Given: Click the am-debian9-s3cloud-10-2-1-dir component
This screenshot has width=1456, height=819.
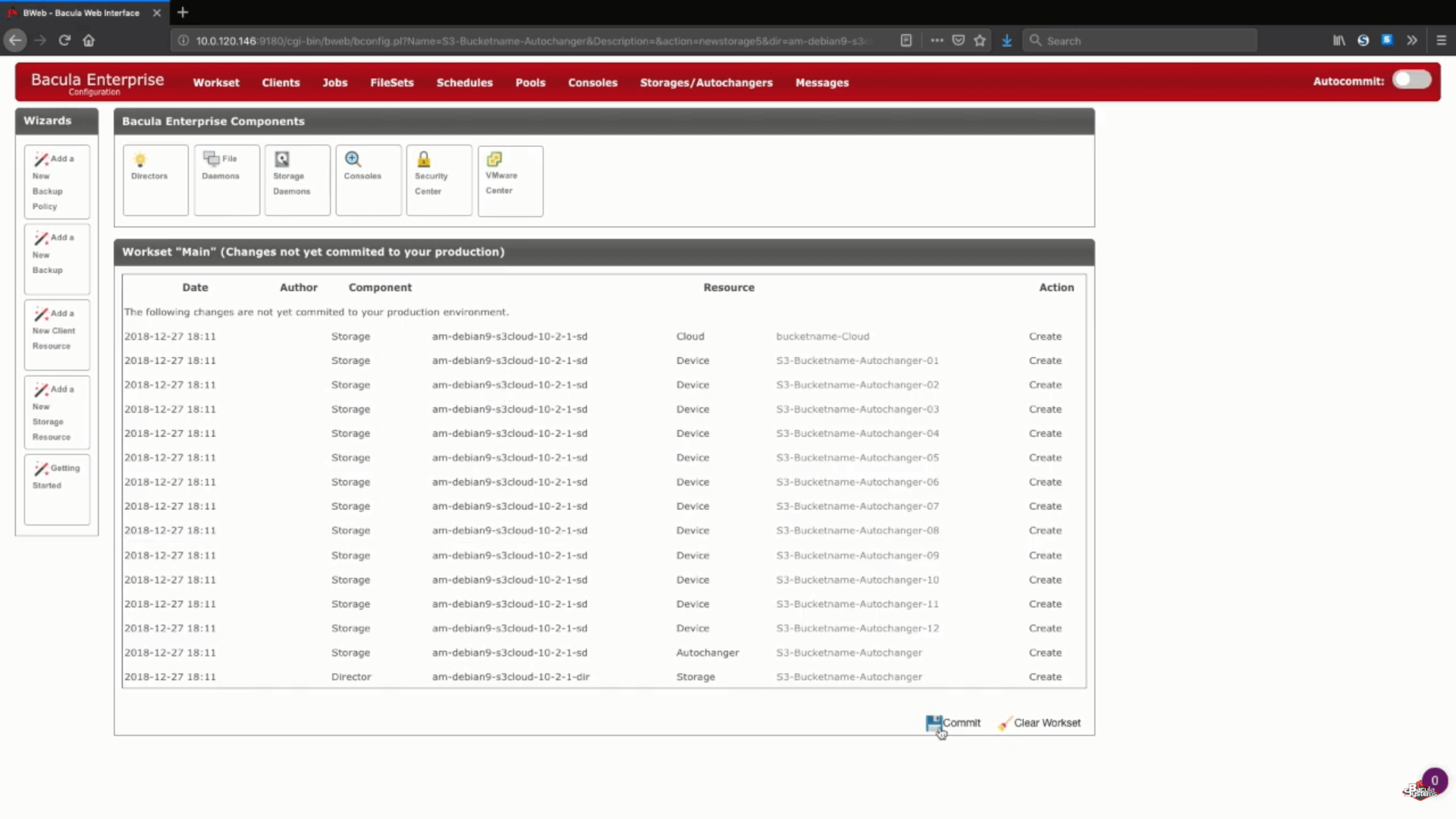Looking at the screenshot, I should click(510, 676).
